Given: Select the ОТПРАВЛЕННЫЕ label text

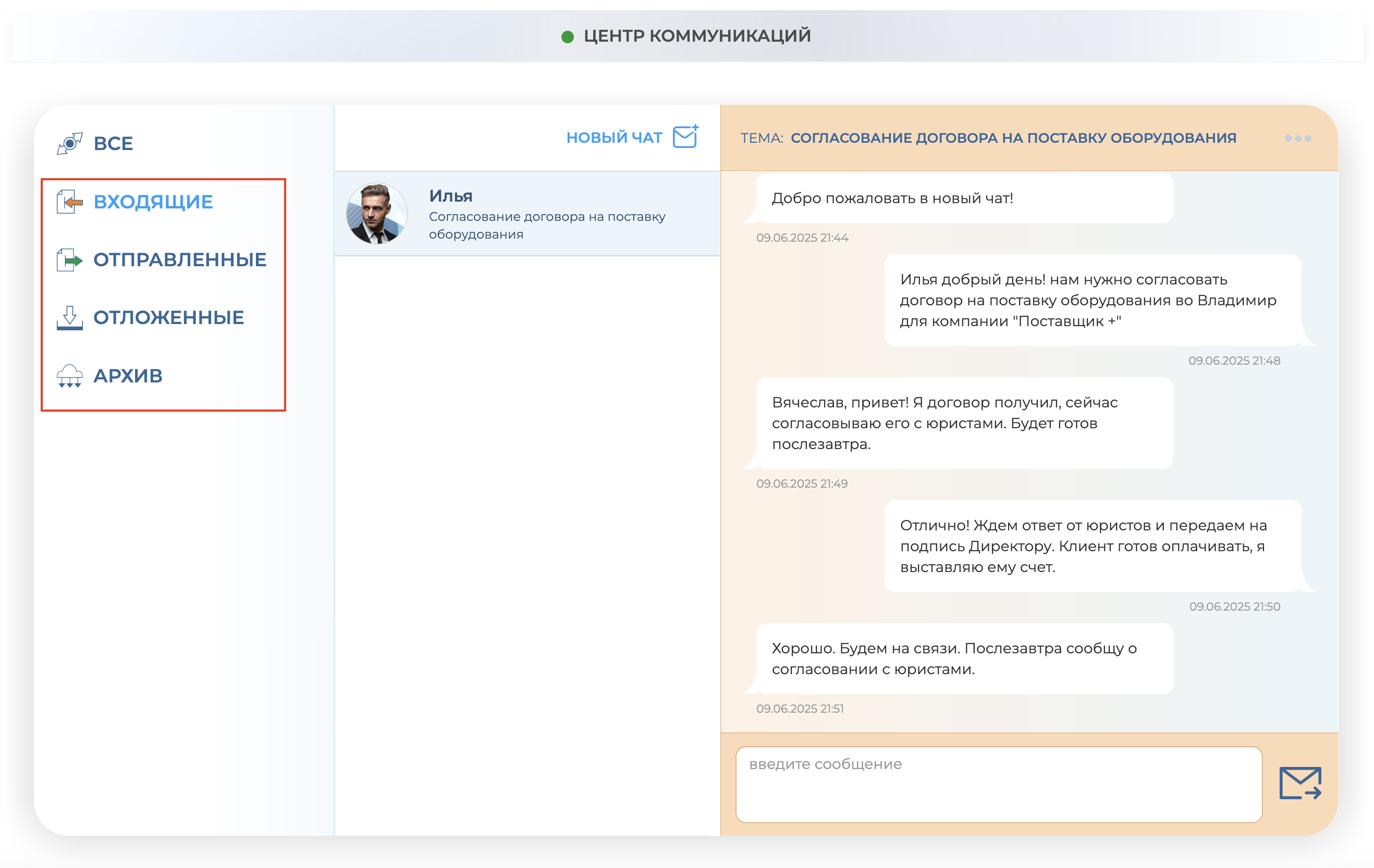Looking at the screenshot, I should [x=180, y=259].
